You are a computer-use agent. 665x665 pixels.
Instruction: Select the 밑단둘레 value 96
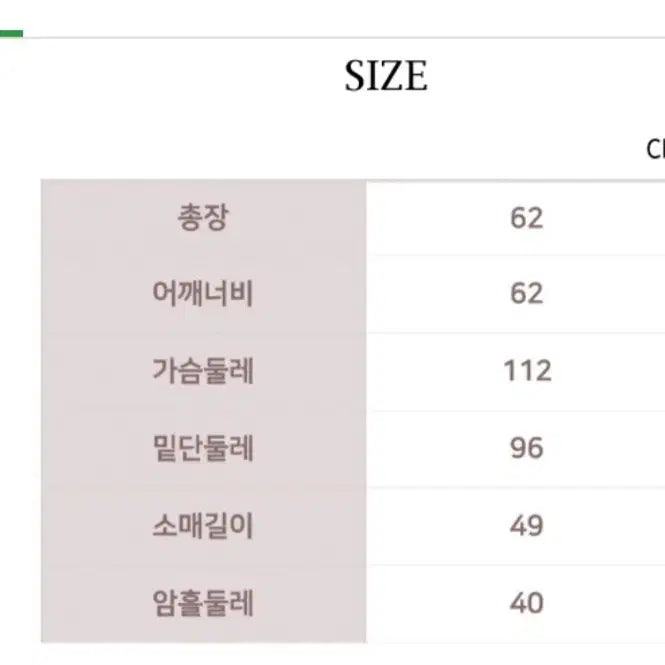526,448
